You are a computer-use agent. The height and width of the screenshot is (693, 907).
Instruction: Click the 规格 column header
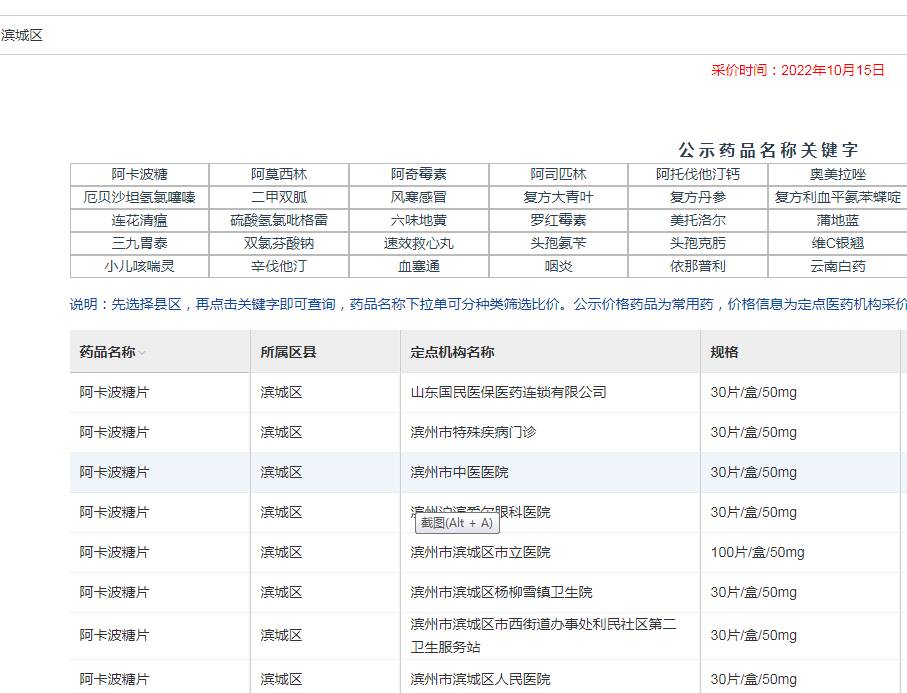pyautogui.click(x=724, y=352)
